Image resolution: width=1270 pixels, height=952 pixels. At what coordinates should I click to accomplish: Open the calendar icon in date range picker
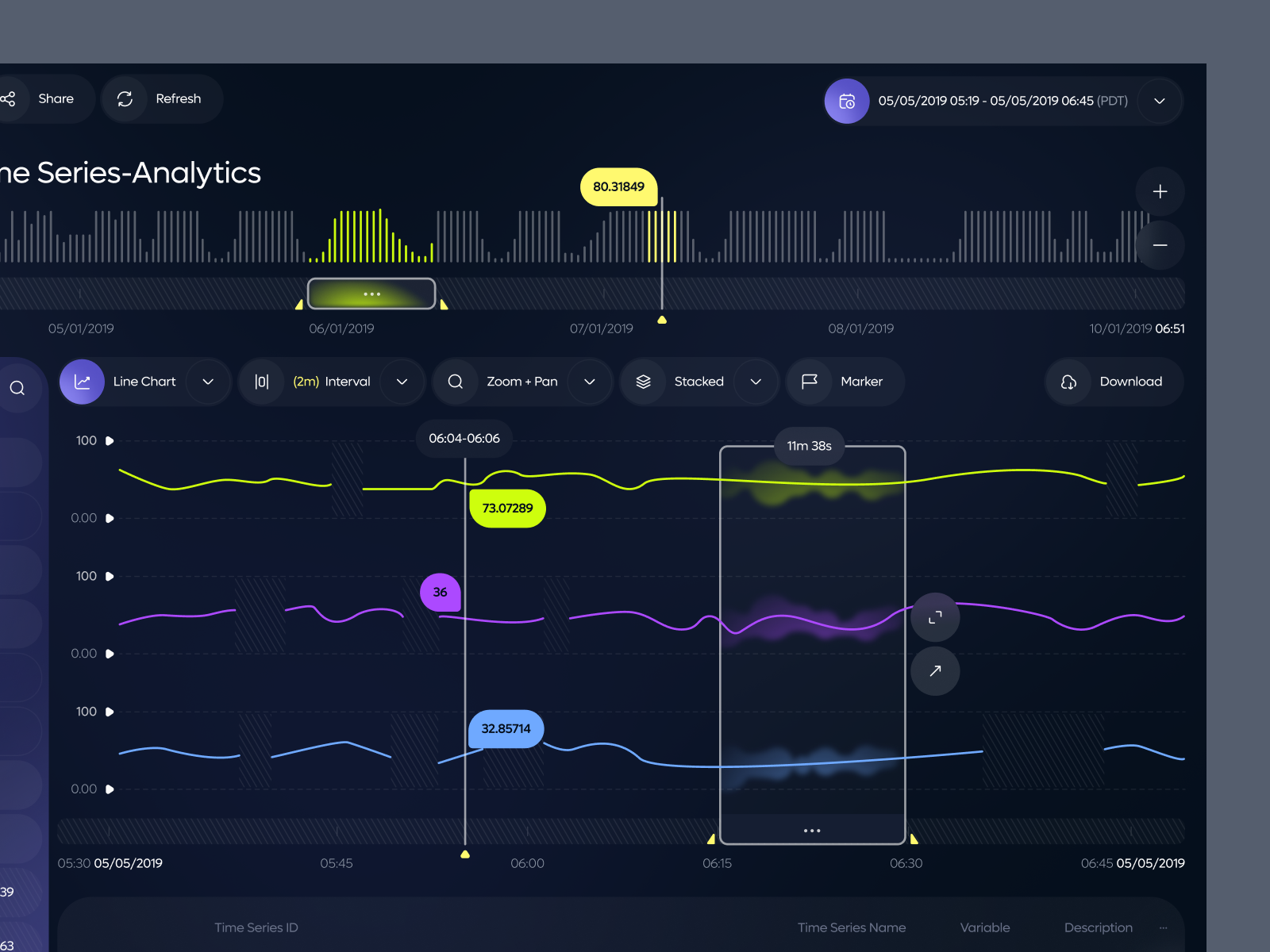point(847,101)
